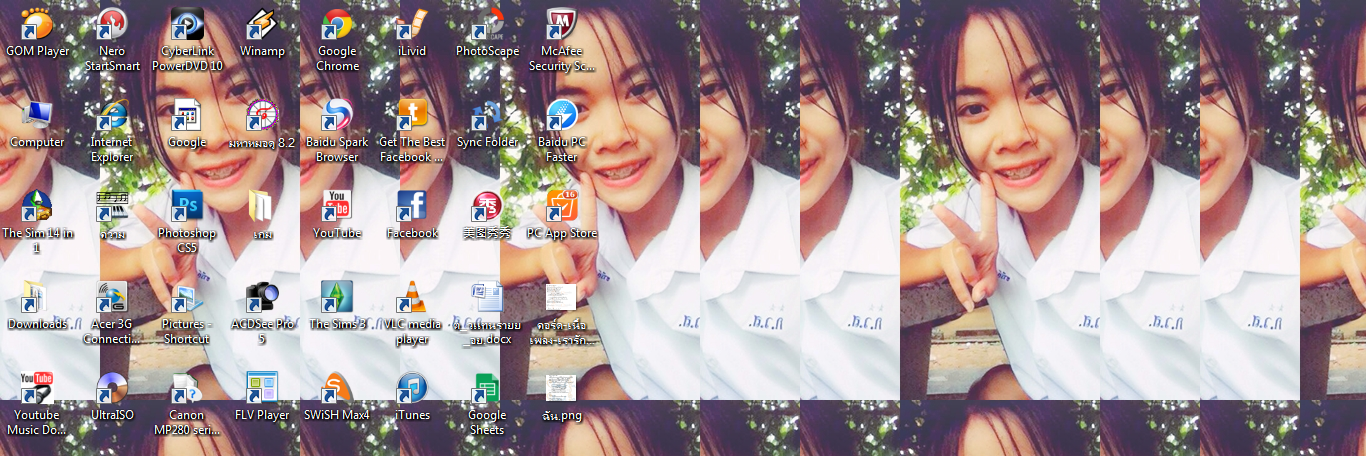The width and height of the screenshot is (1366, 456).
Task: Select the Facebook desktop shortcut
Action: point(412,206)
